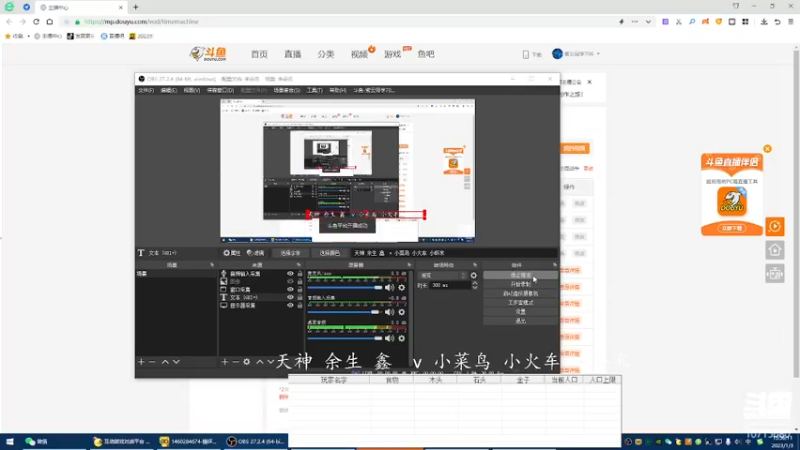Open the scene transition type dropdown
This screenshot has width=800, height=450.
[442, 276]
